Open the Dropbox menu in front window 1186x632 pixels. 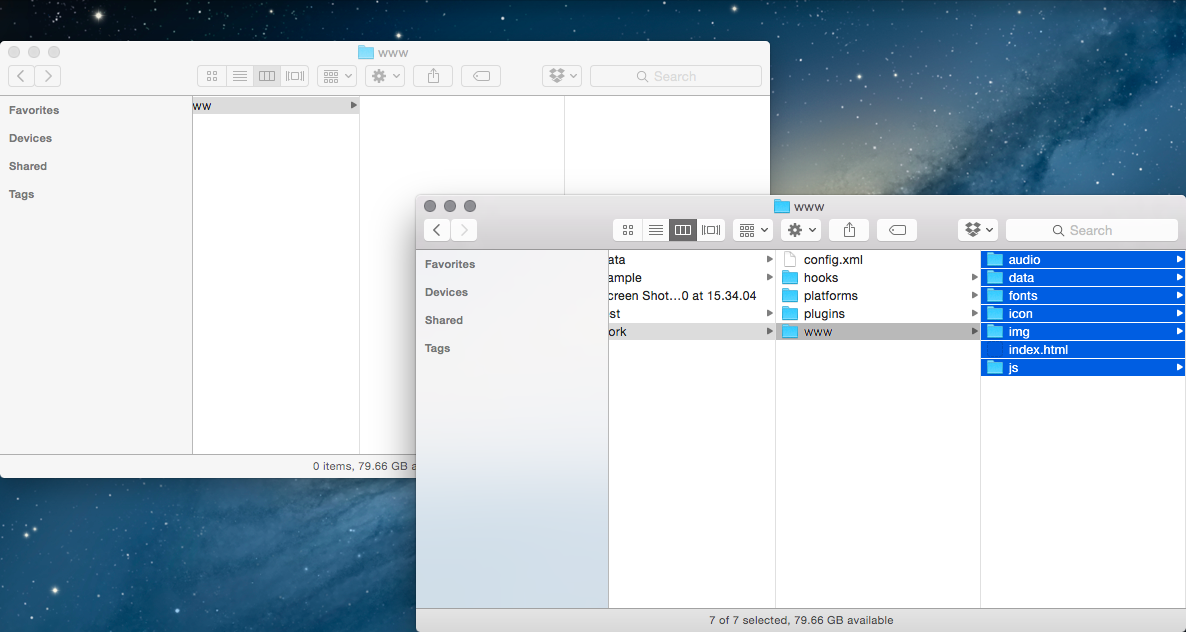click(x=978, y=230)
